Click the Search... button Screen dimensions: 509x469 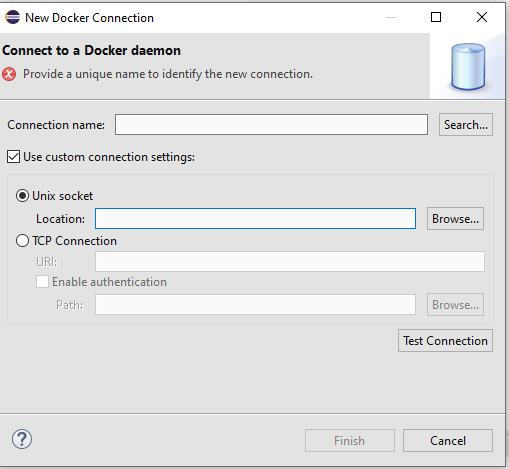tap(466, 125)
